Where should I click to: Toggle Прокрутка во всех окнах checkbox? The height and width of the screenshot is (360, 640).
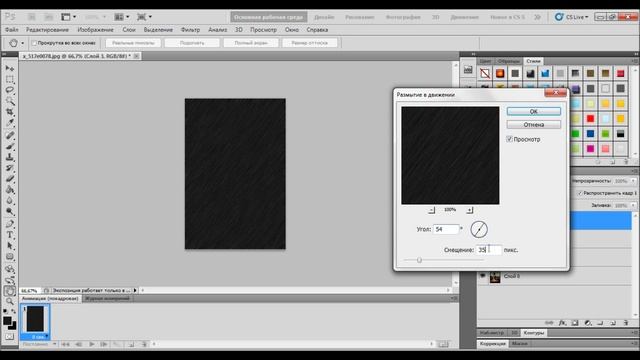[x=34, y=43]
